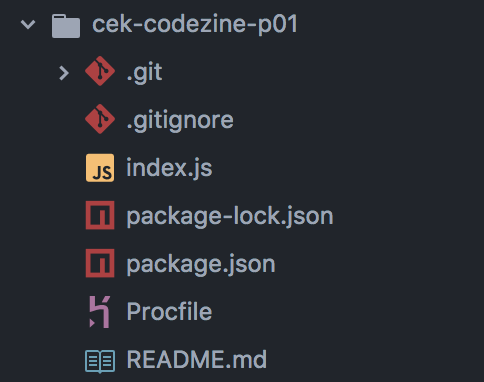Open the .gitignore file

(x=180, y=121)
